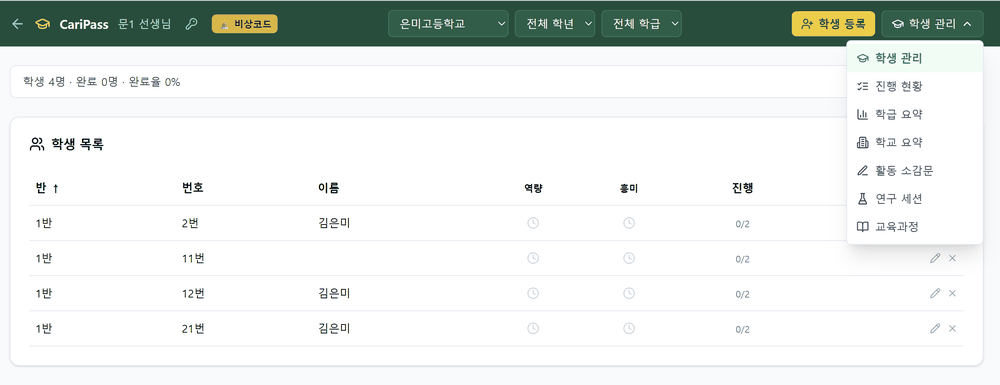Select 진행 현황 menu item

tap(915, 86)
